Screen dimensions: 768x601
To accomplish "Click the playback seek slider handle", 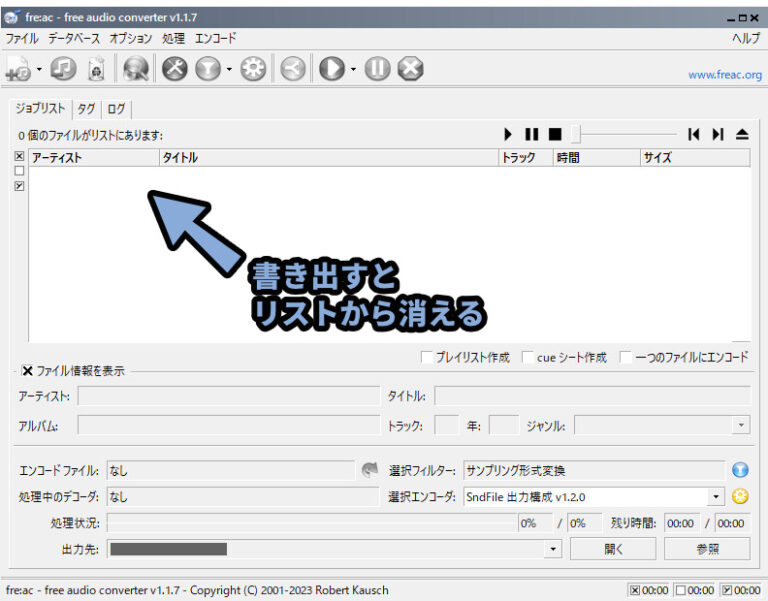I will (576, 133).
